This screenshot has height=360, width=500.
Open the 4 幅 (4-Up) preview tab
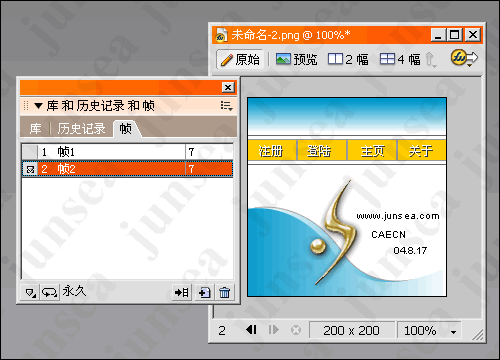point(400,60)
